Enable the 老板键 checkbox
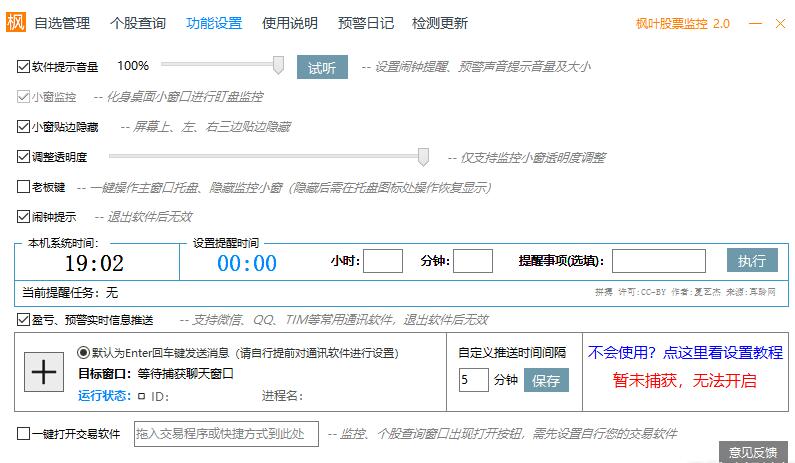795x463 pixels. (23, 186)
